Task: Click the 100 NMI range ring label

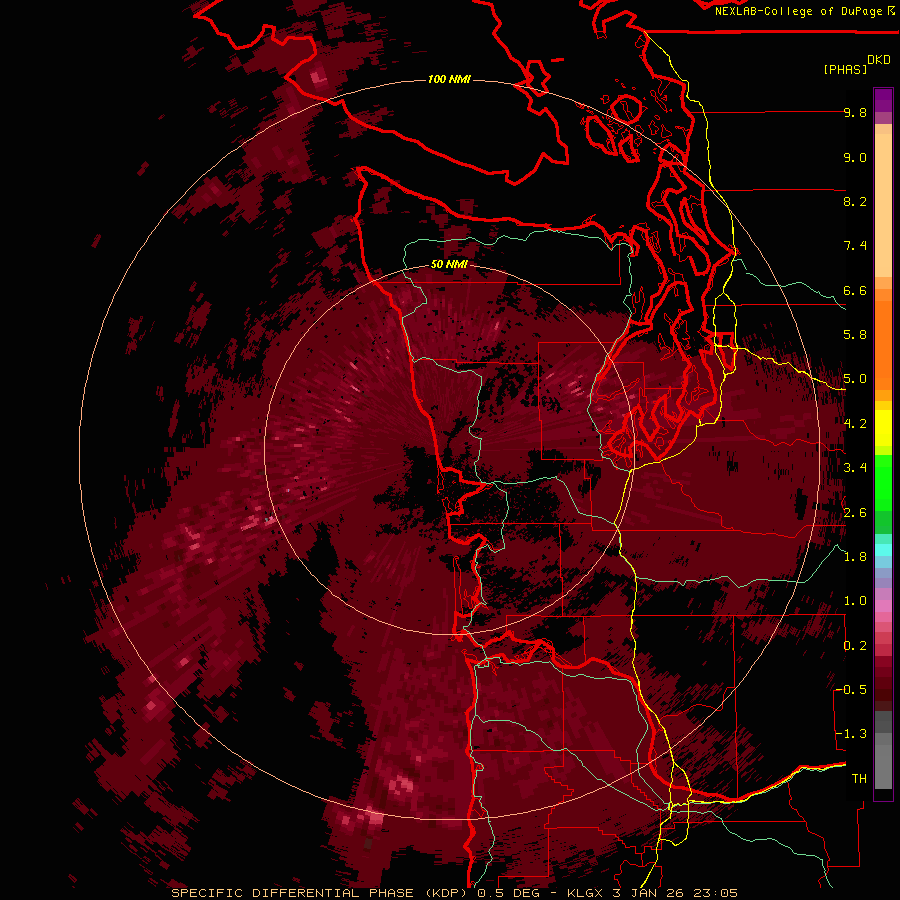Action: click(x=449, y=79)
